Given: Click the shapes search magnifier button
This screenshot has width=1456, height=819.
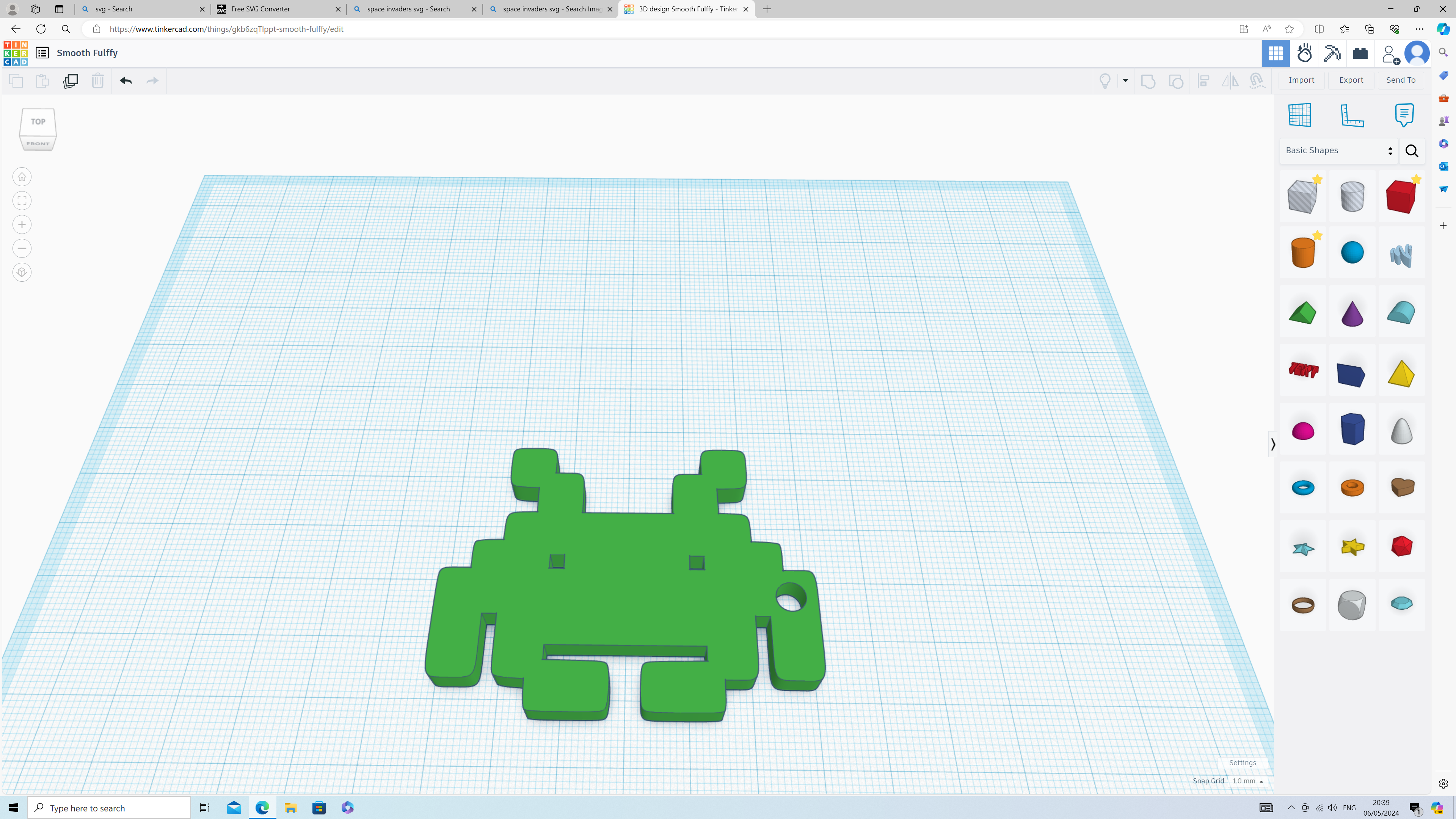Looking at the screenshot, I should [1412, 151].
